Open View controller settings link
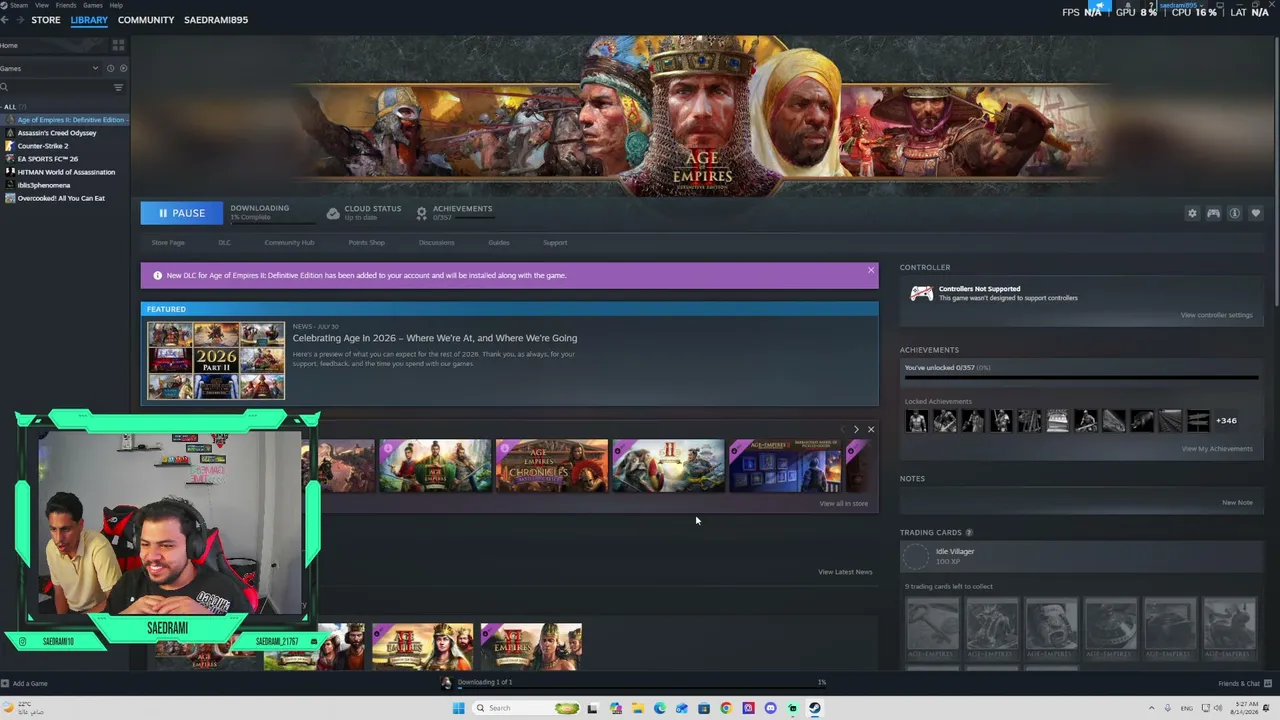Screen dimensions: 1280x720 [x=1216, y=315]
